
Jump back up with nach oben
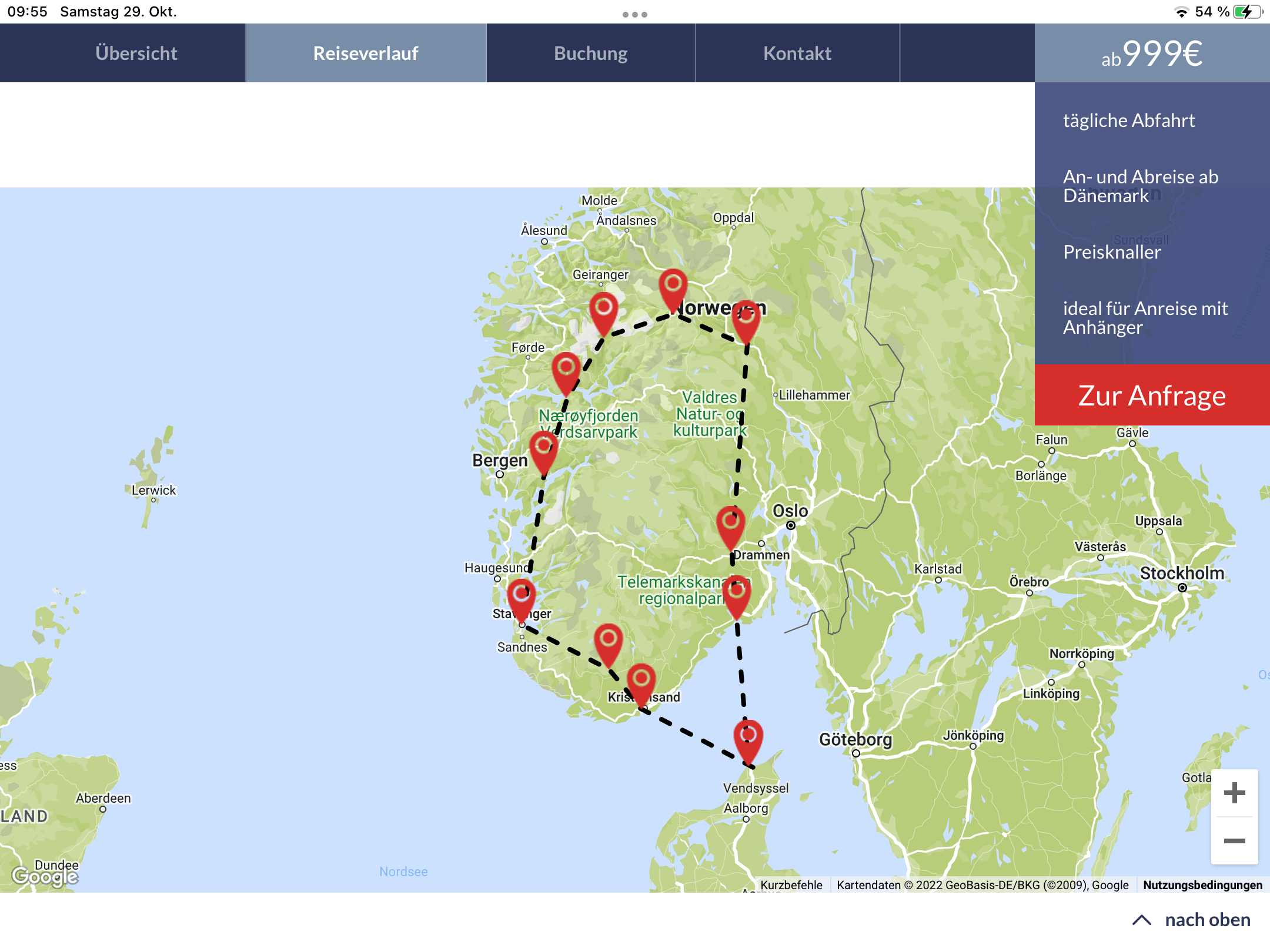[1192, 920]
